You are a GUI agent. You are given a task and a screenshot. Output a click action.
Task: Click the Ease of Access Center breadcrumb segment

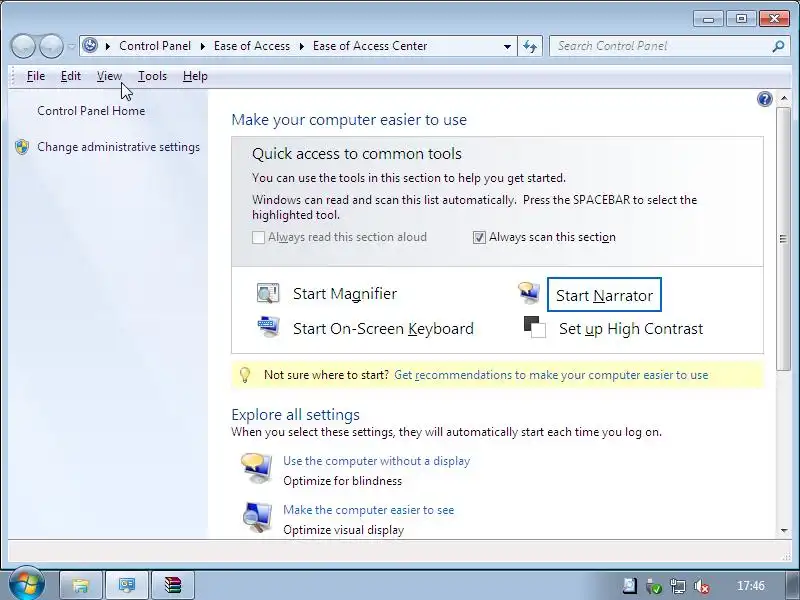(370, 46)
